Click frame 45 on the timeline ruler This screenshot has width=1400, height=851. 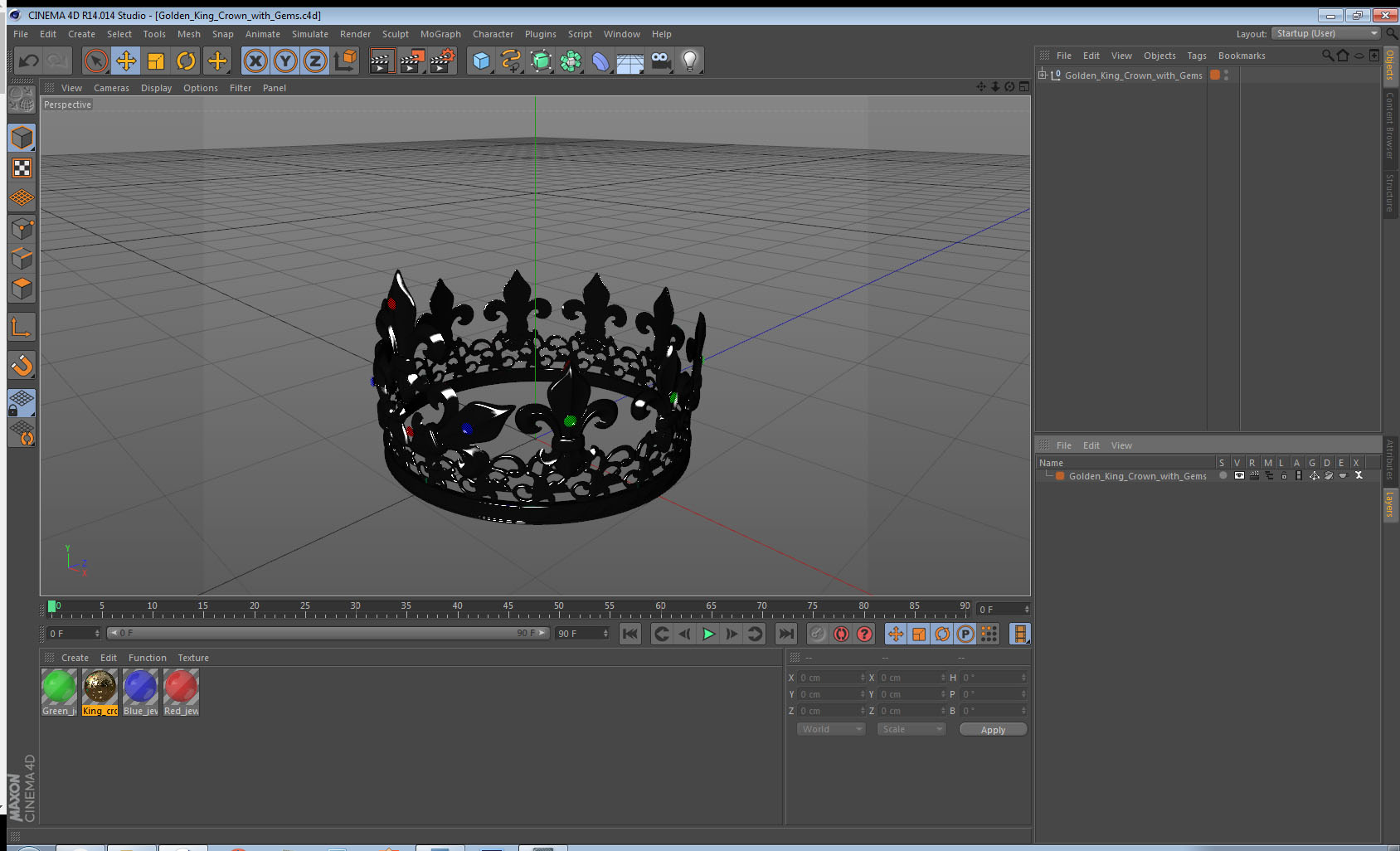coord(508,608)
